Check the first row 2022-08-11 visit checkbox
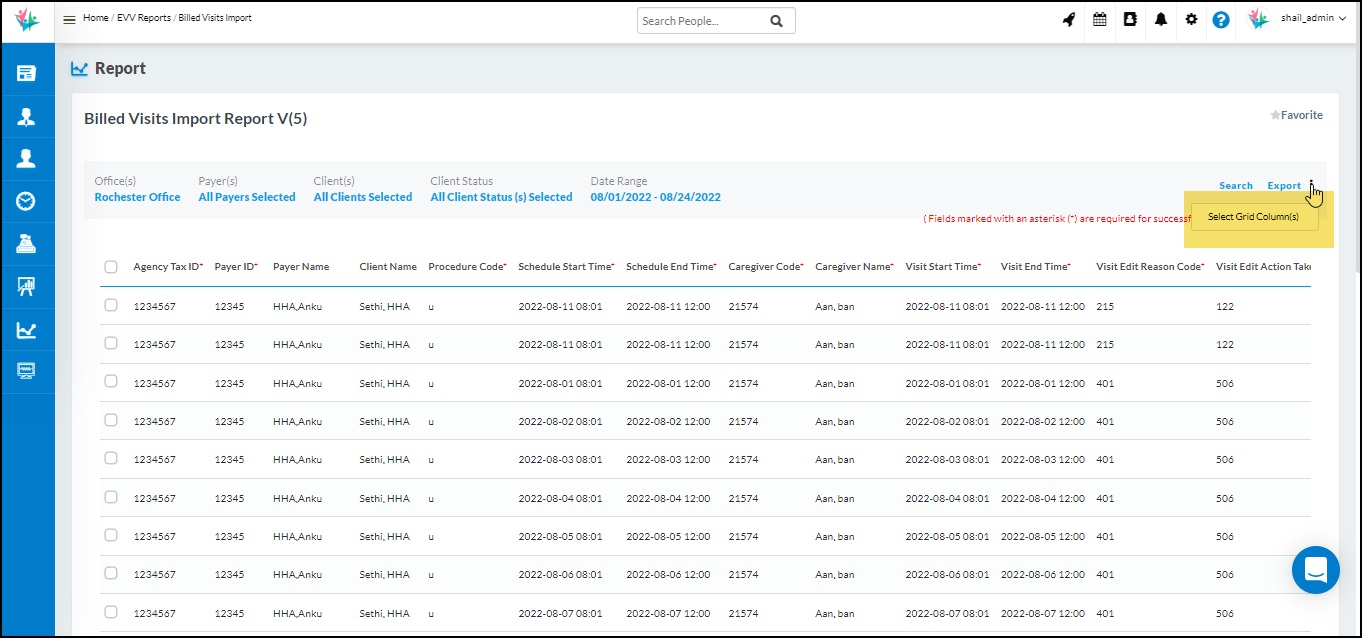1362x638 pixels. click(x=111, y=305)
